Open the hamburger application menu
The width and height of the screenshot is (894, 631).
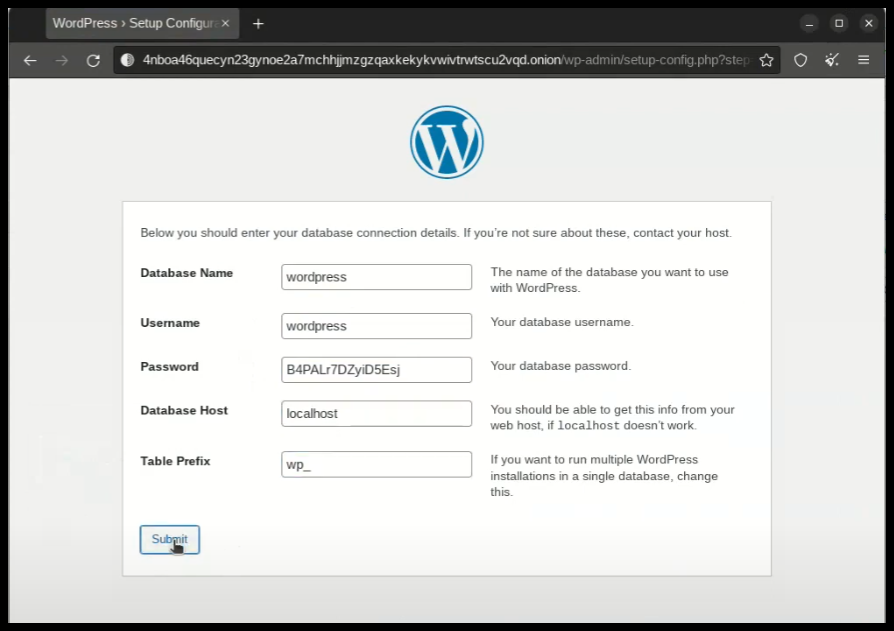pyautogui.click(x=863, y=60)
